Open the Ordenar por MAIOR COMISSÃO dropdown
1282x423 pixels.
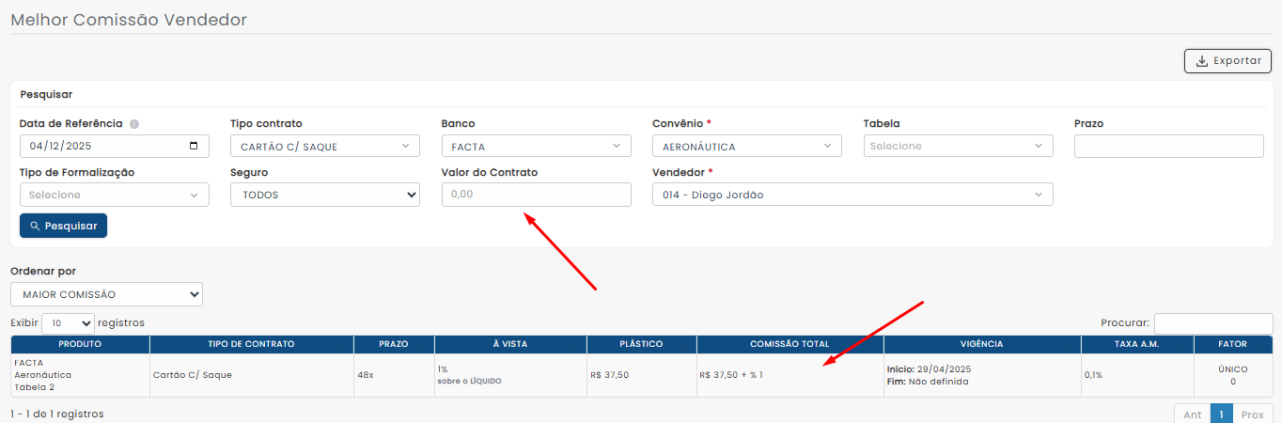pos(106,295)
